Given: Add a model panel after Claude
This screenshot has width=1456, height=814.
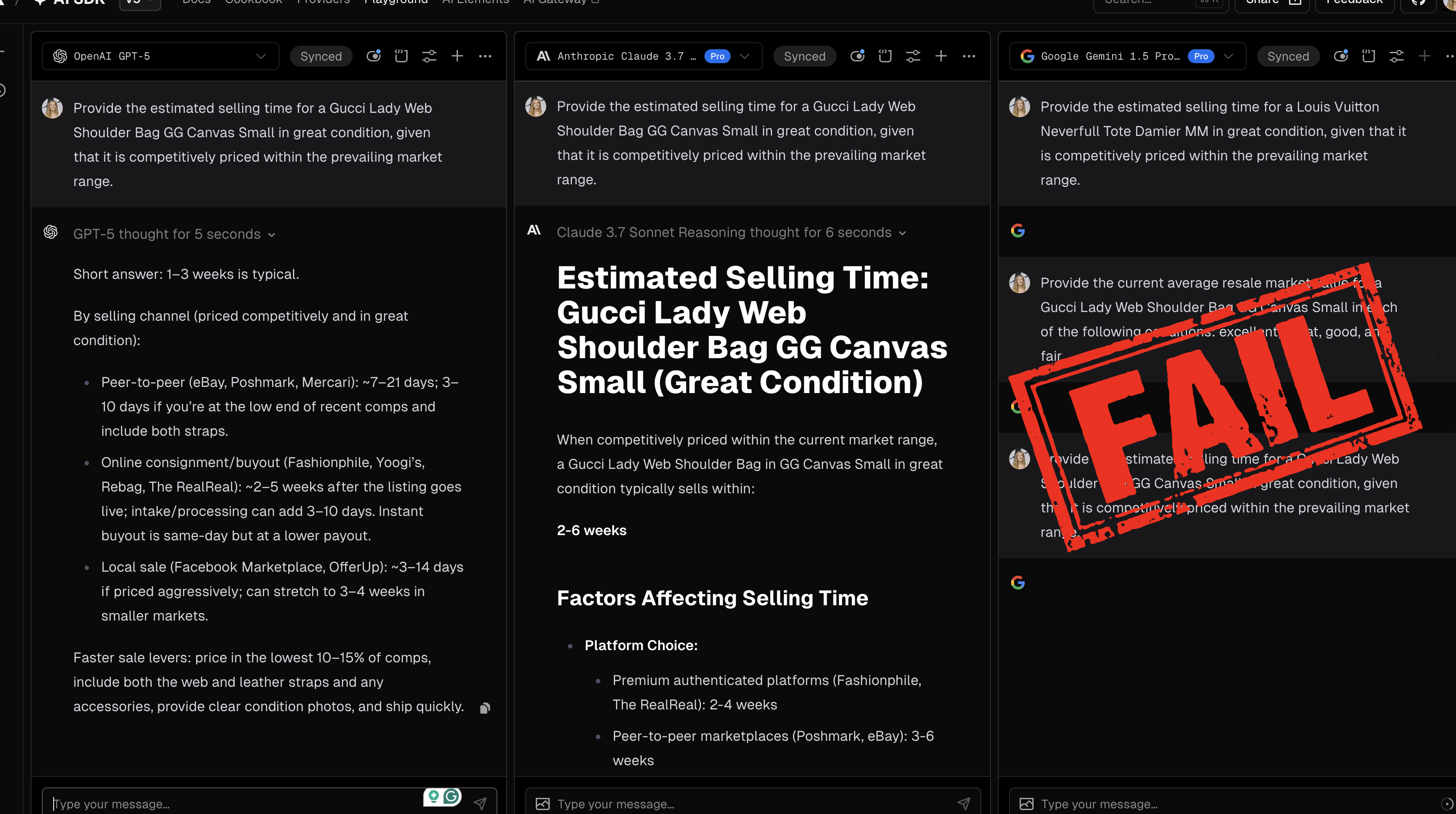Looking at the screenshot, I should 941,56.
